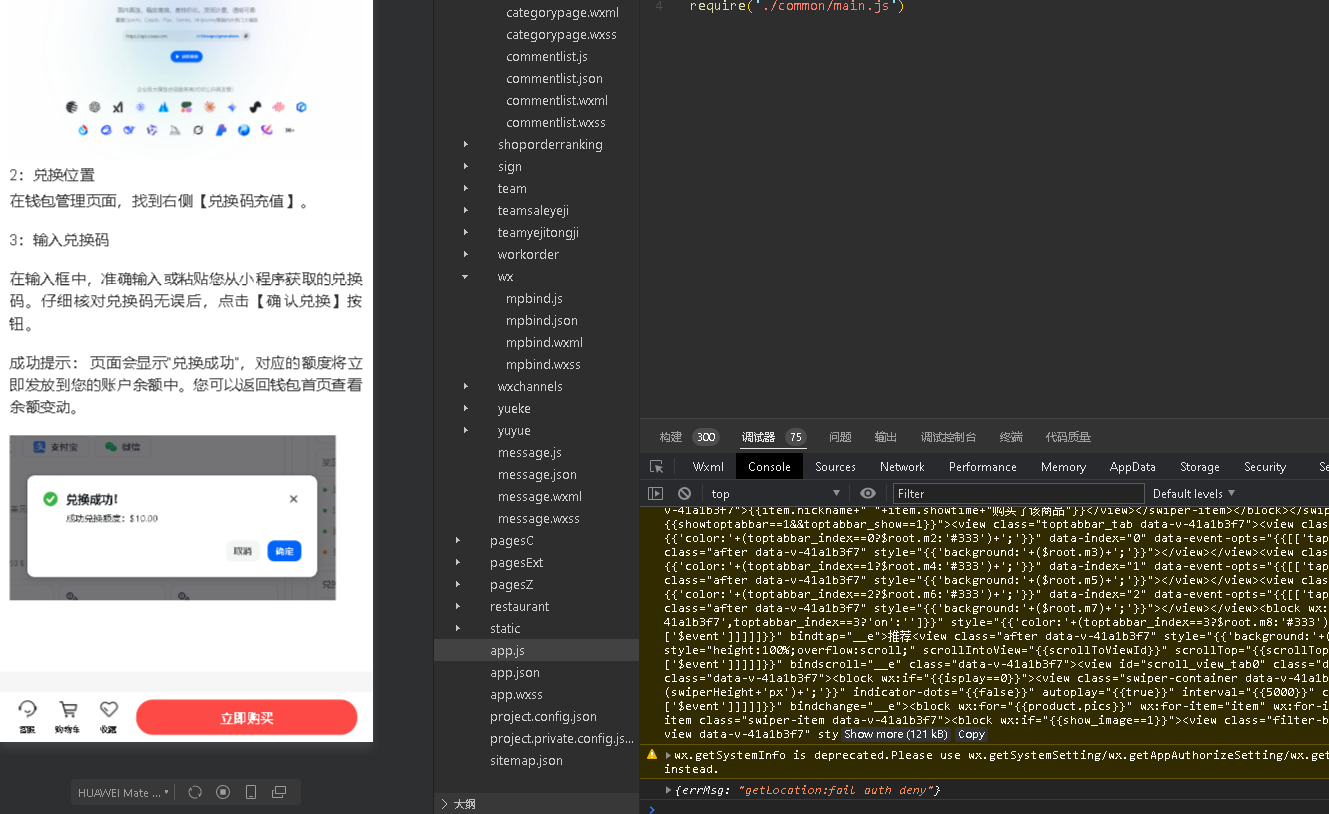The image size is (1329, 814).
Task: Expand the teamsaleyeji folder
Action: (x=465, y=210)
